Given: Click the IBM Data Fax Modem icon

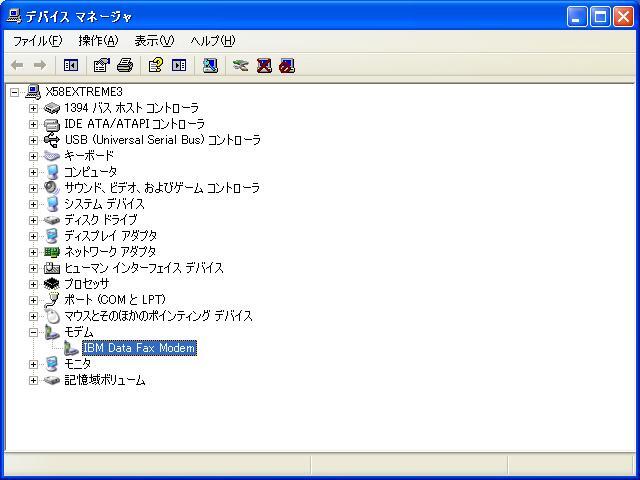Looking at the screenshot, I should coord(71,348).
